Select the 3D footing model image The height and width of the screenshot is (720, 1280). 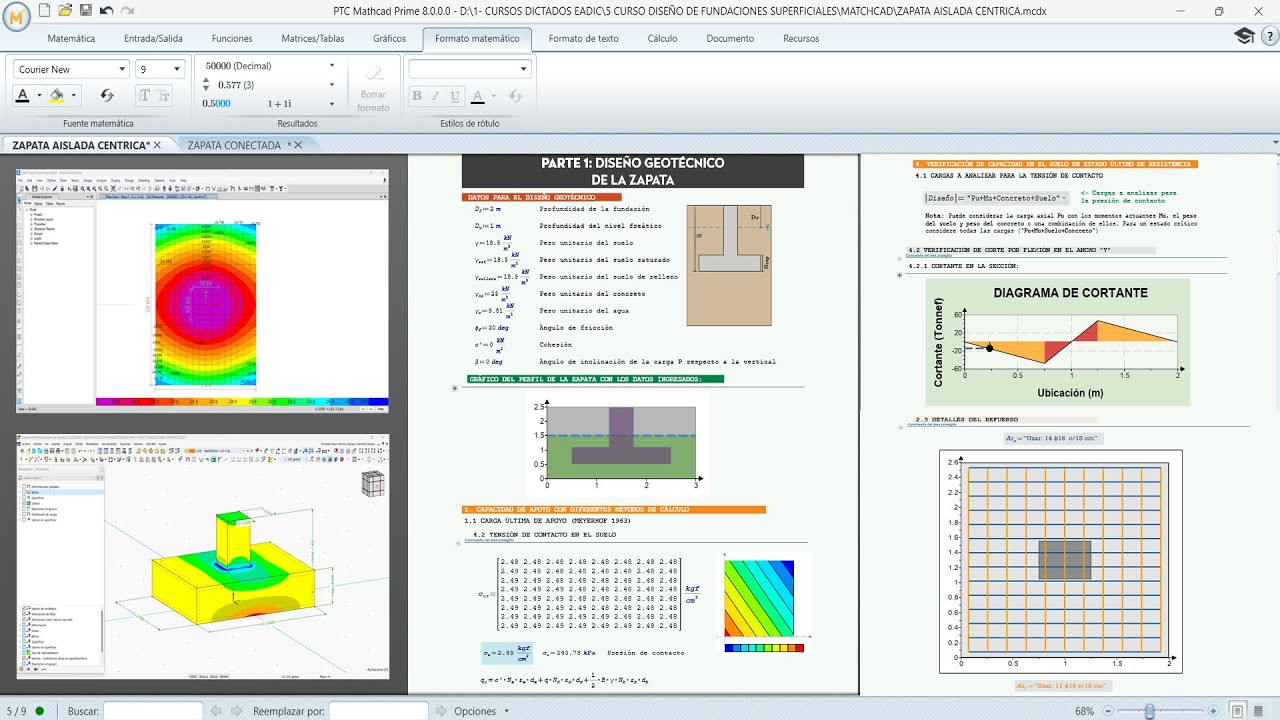click(202, 556)
